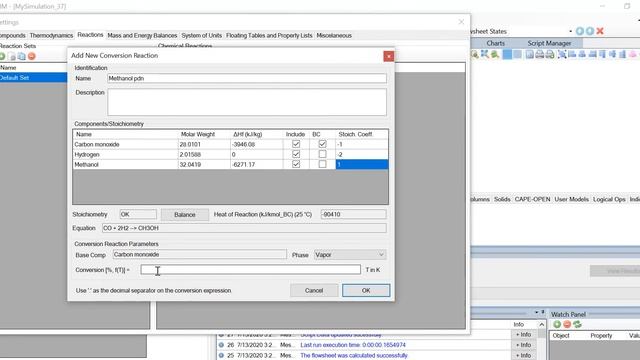The width and height of the screenshot is (640, 360).
Task: Click the first align objects icon after selection icon
Action: (x=572, y=54)
